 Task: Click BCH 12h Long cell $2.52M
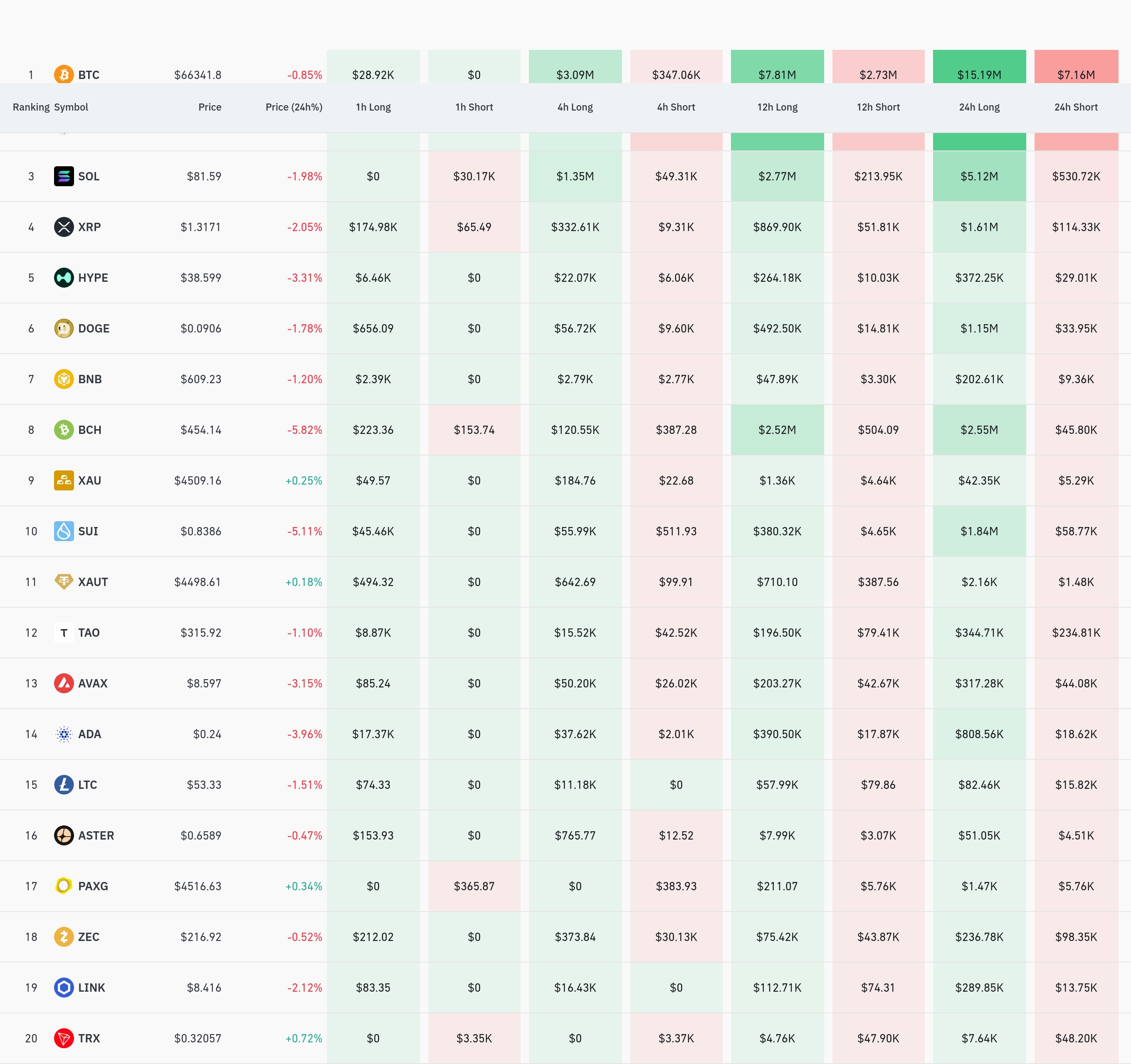click(777, 430)
